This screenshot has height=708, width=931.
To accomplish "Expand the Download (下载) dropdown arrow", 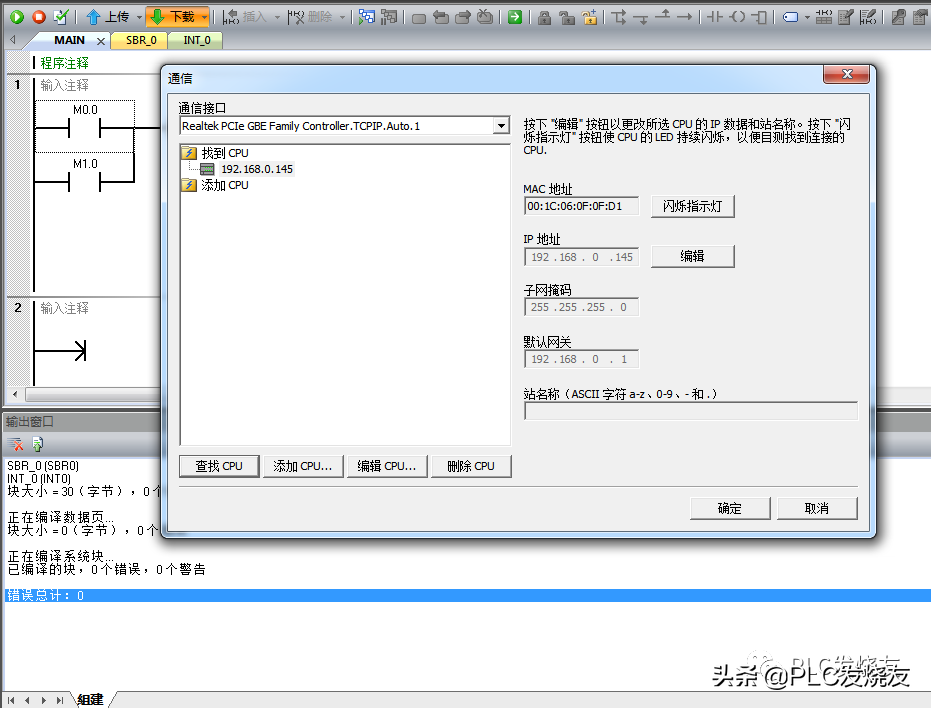I will (204, 17).
